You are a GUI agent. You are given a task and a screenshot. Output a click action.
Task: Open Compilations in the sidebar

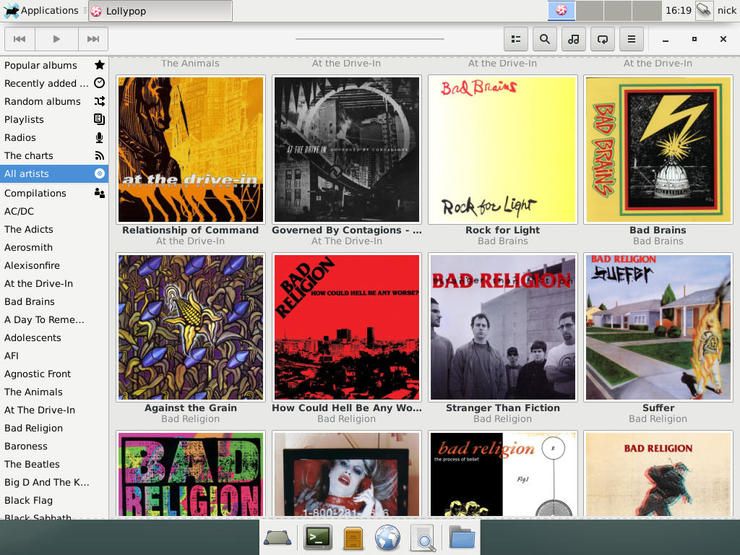tap(54, 193)
